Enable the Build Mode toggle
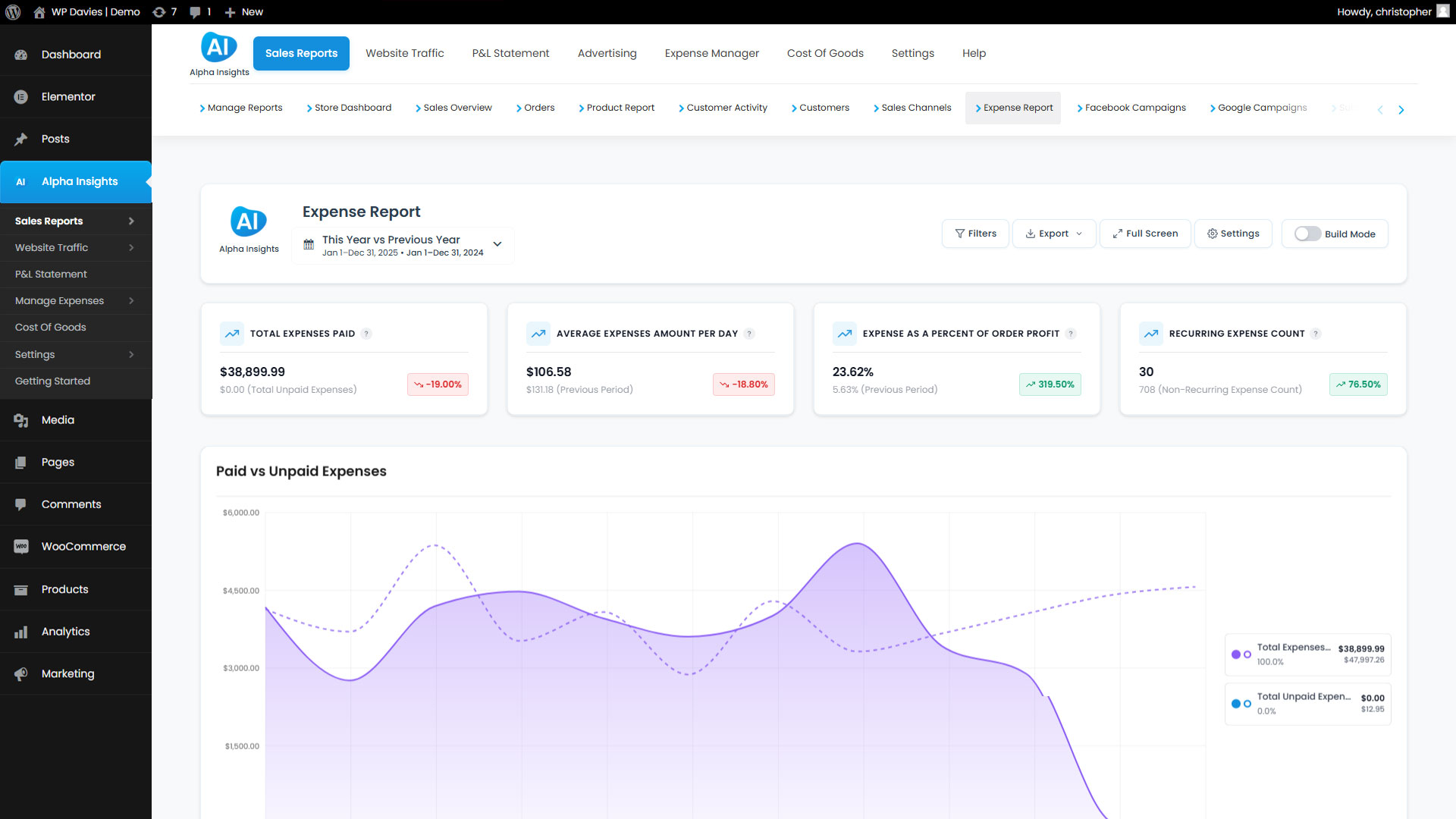 [1307, 234]
